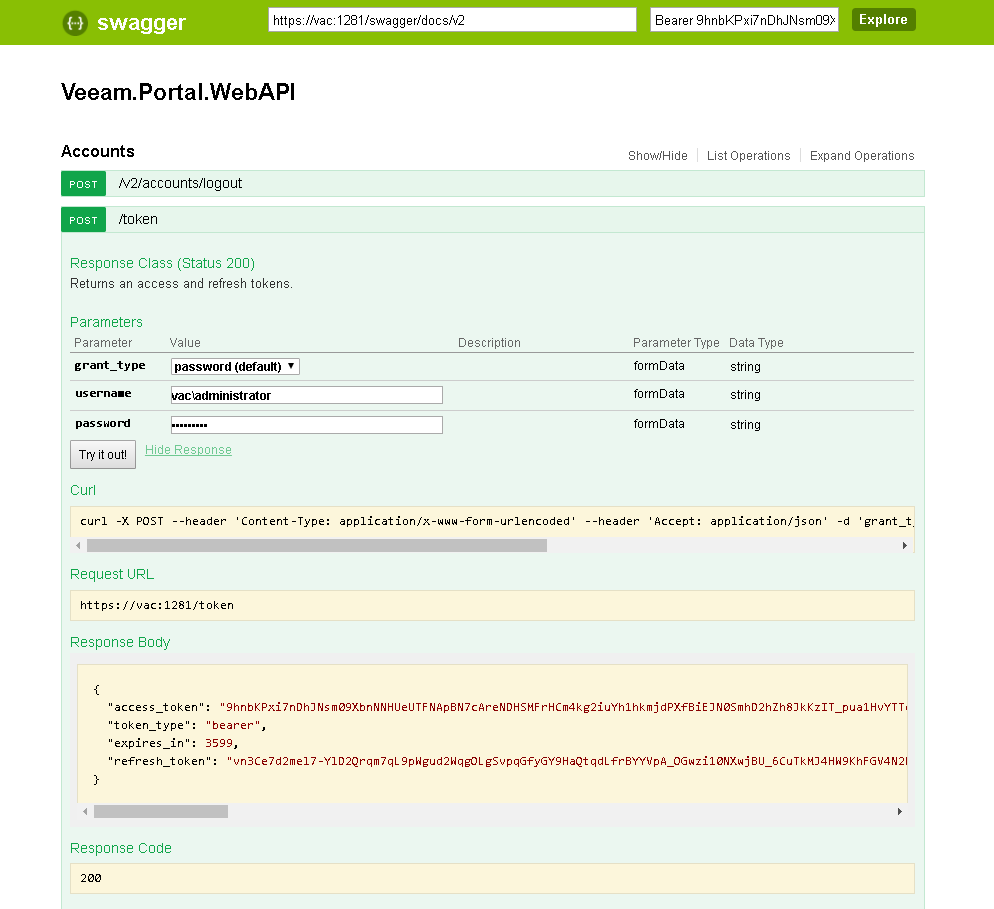Click the POST badge for /token
The height and width of the screenshot is (909, 994).
click(84, 220)
